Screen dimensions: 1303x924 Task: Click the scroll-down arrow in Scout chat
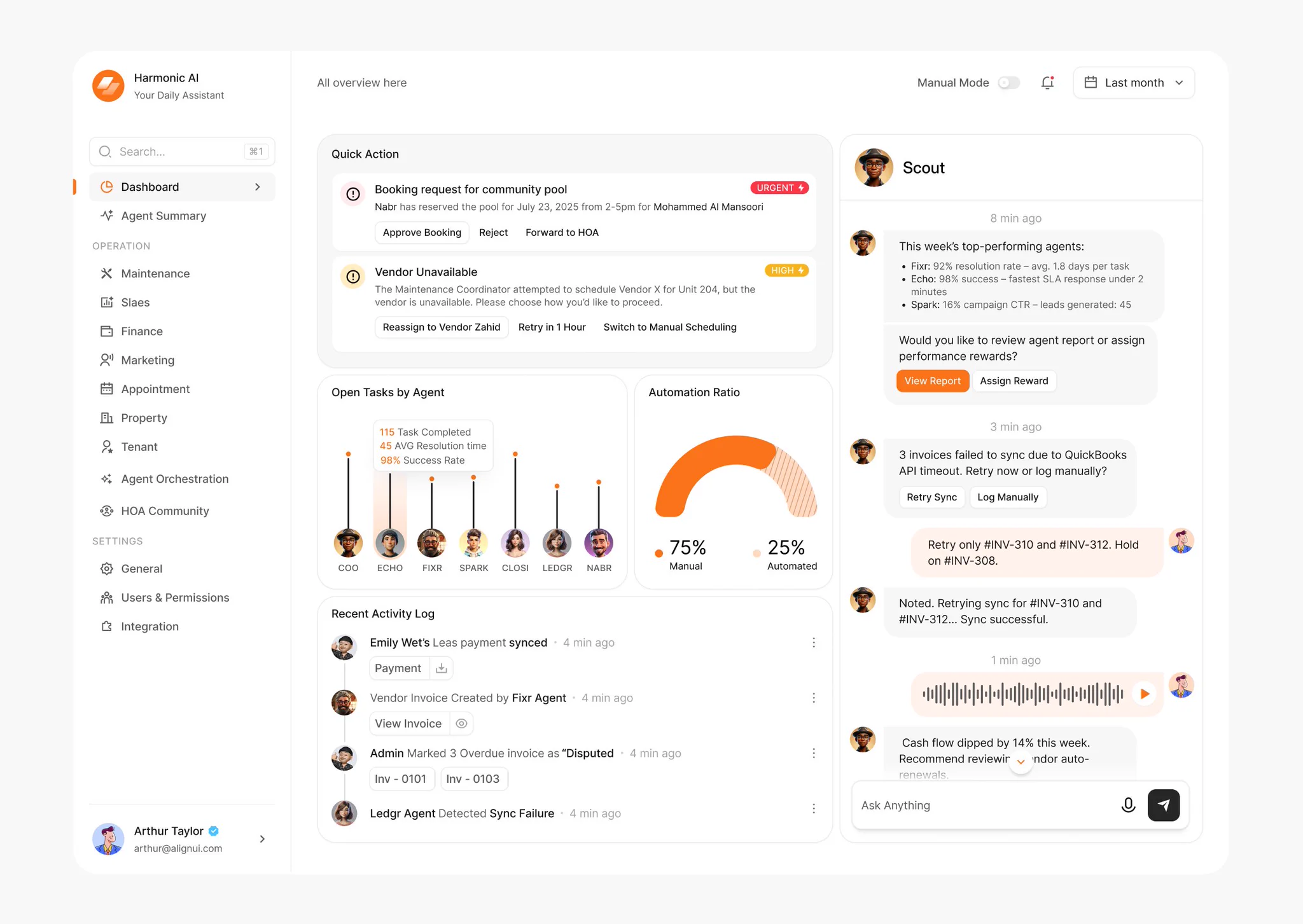1021,762
